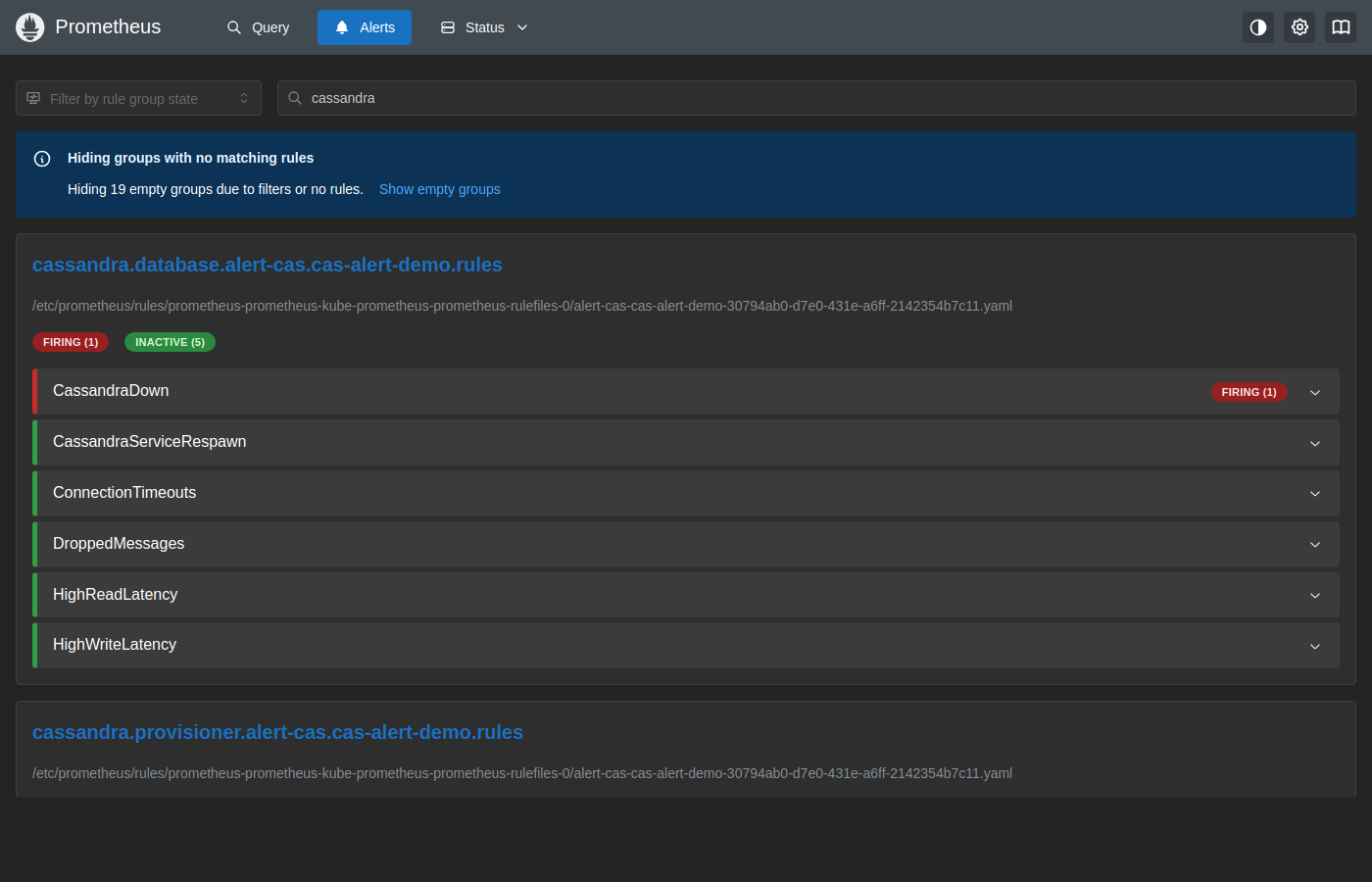This screenshot has height=882, width=1372.
Task: Expand the HighReadLatency rule
Action: [686, 595]
